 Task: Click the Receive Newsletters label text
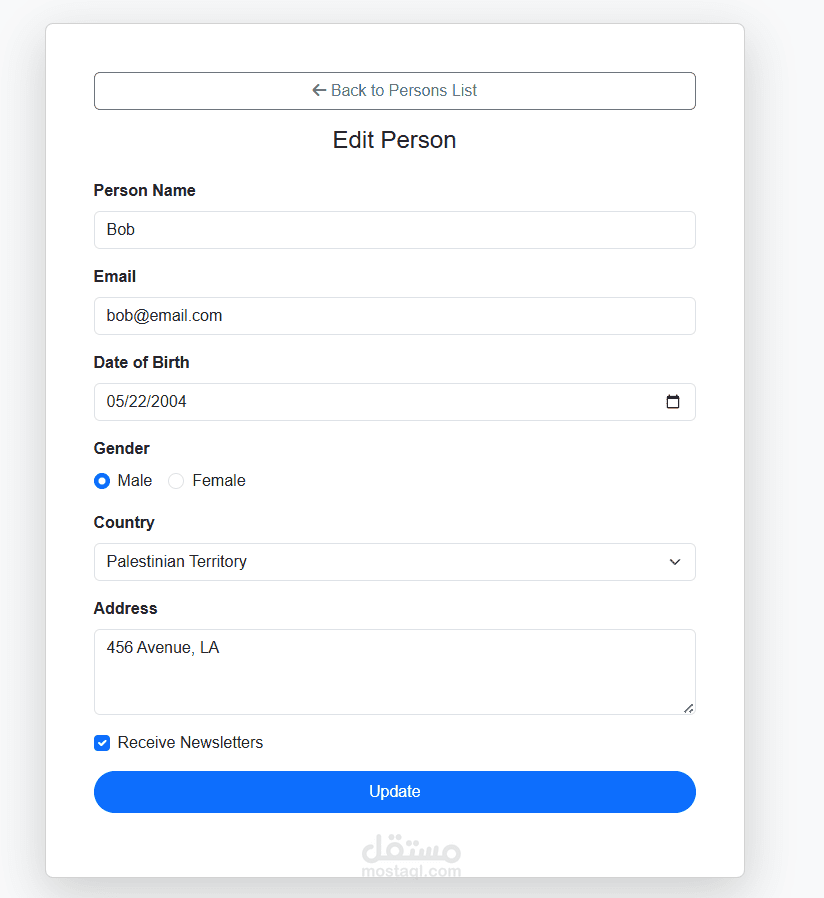pos(190,743)
